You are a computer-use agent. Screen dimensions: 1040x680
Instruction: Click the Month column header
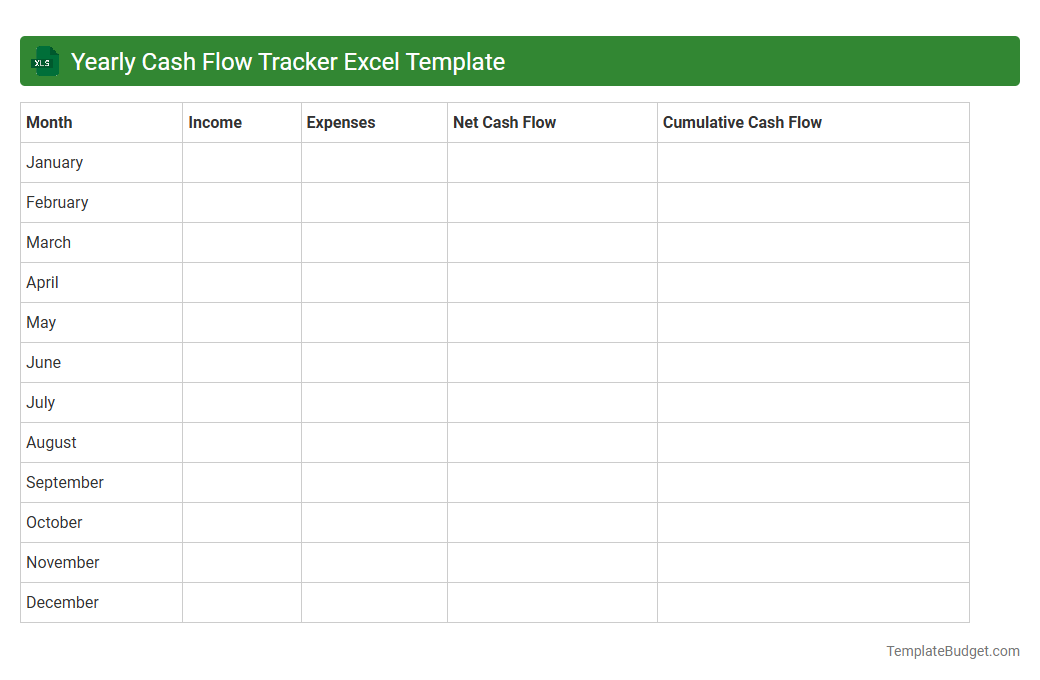pos(49,122)
